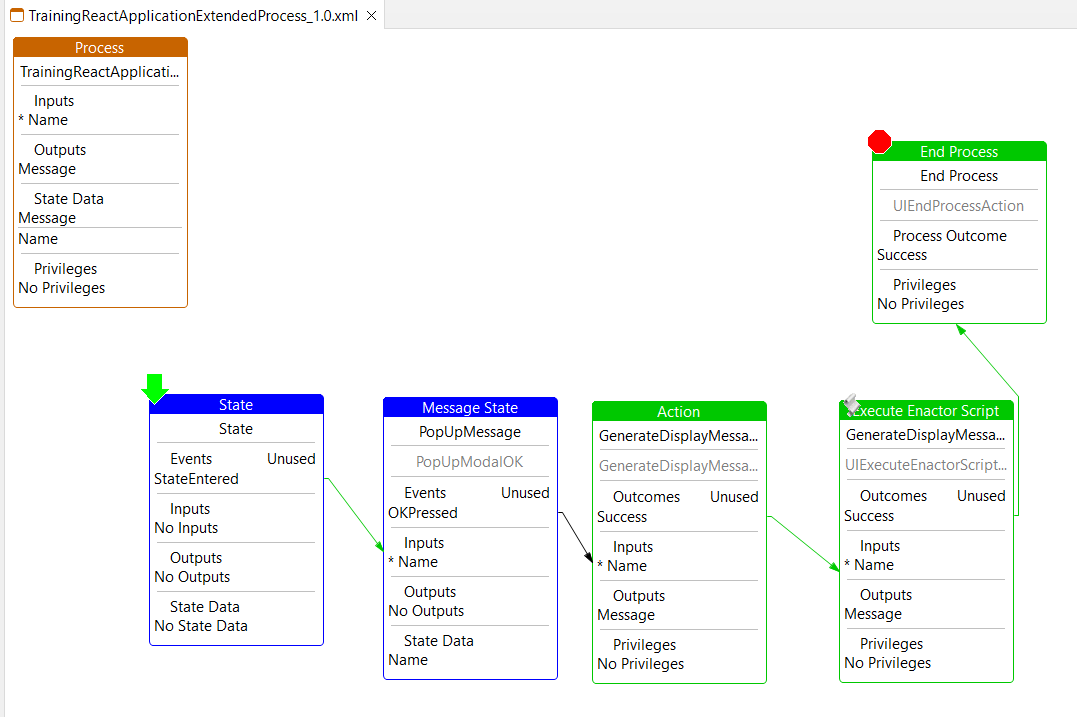
Task: Select the End Process node header
Action: coord(960,151)
